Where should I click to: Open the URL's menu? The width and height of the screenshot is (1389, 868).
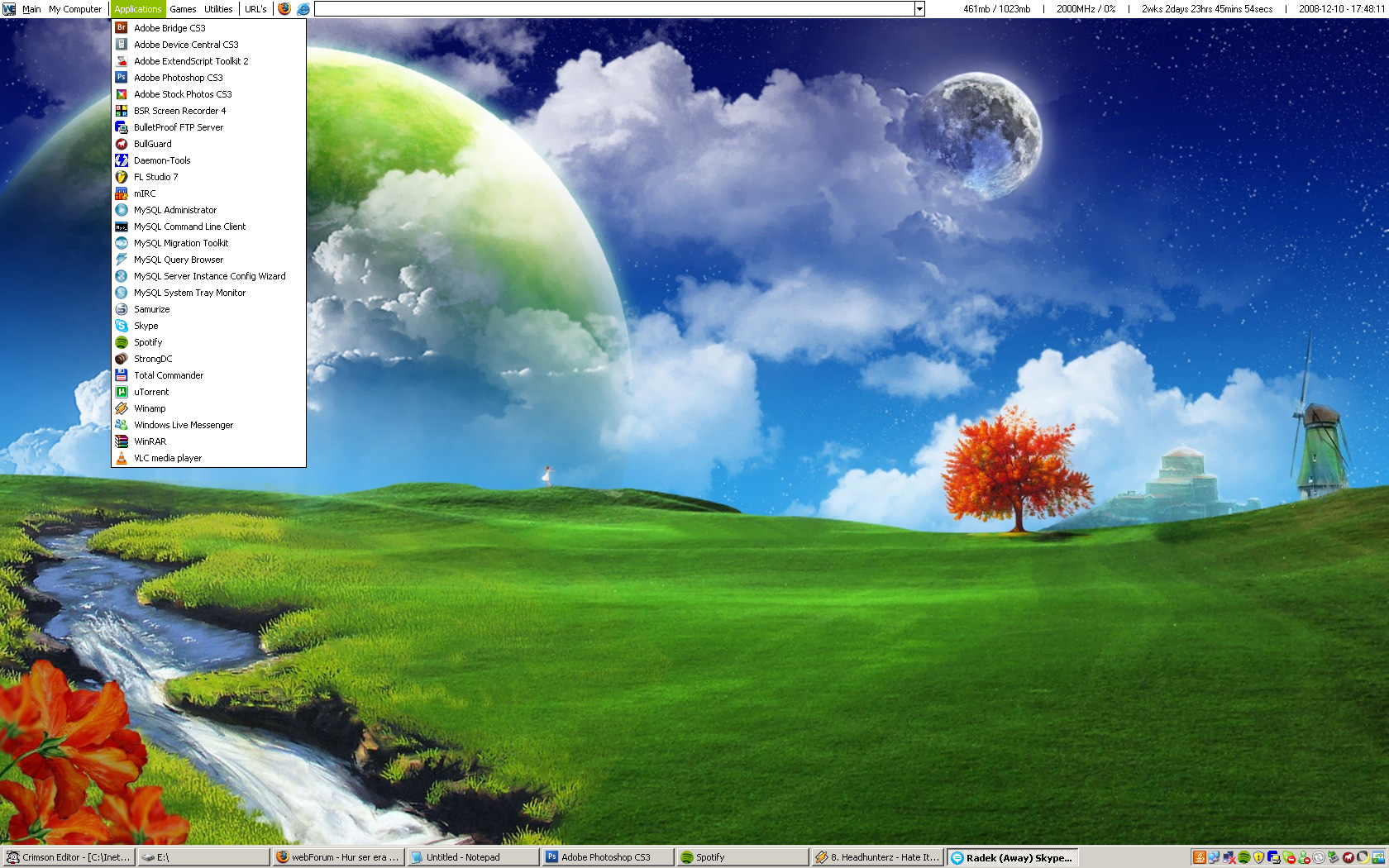pyautogui.click(x=255, y=9)
